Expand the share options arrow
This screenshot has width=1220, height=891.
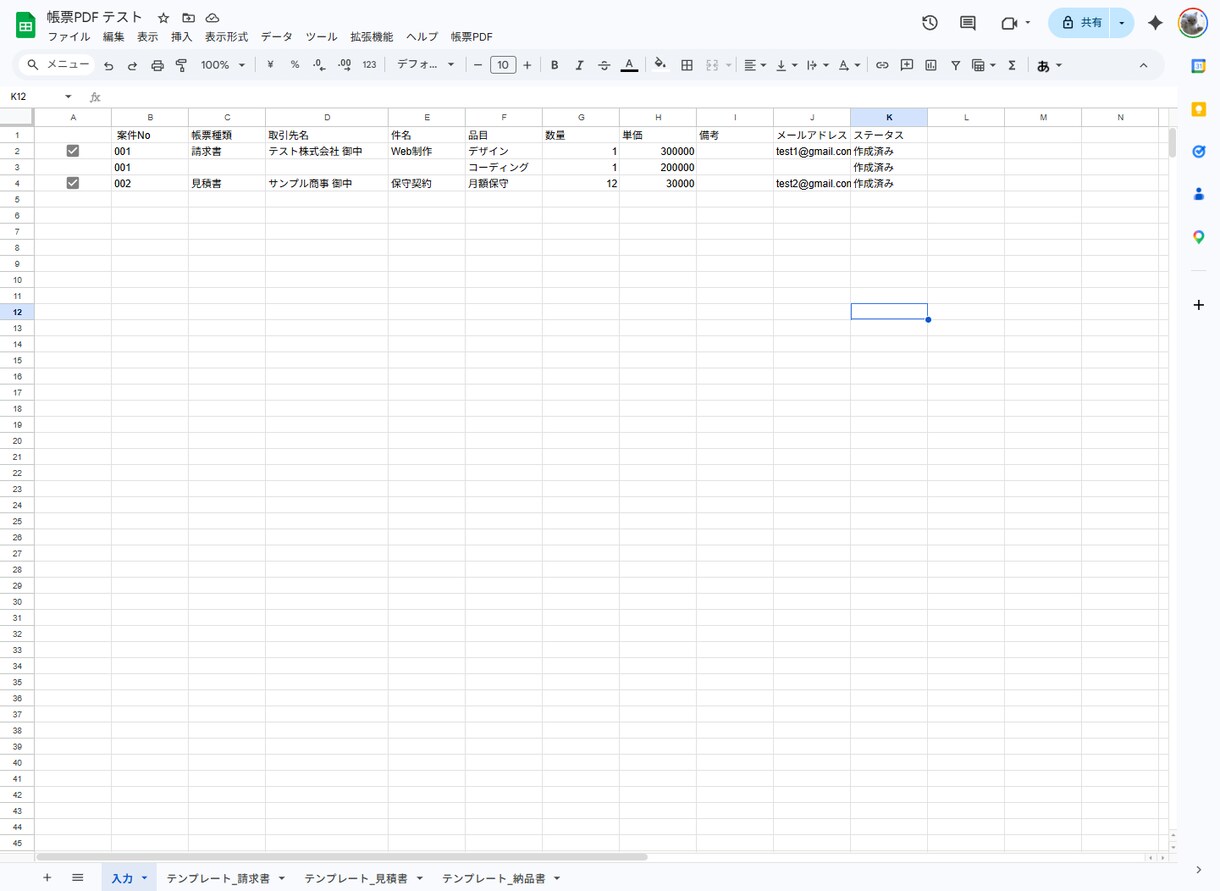[x=1122, y=22]
